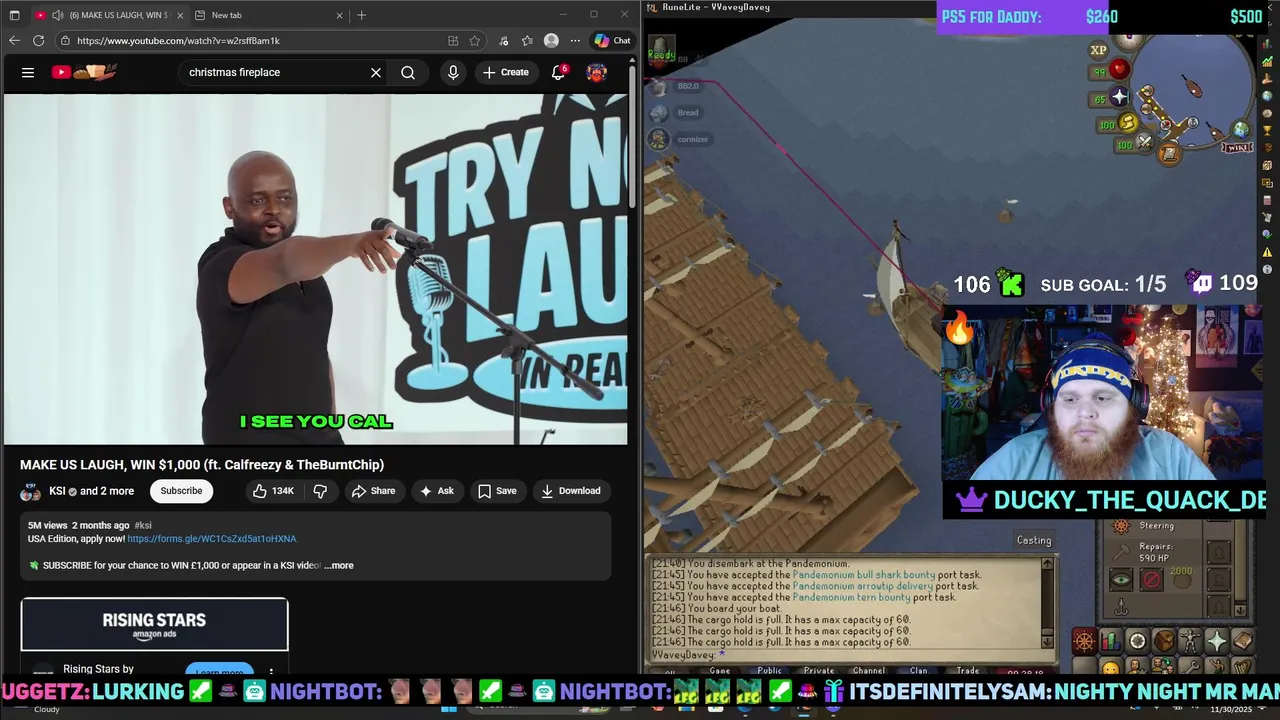Open the Worn Equipment tab in RuneLite

1190,641
